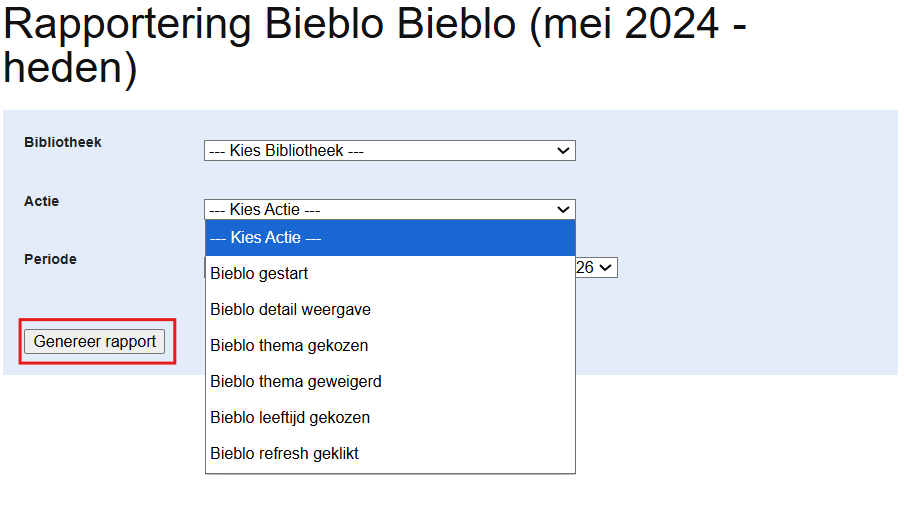Pick the 'Bieblo refresh geklikt' option
This screenshot has width=913, height=532.
tap(284, 454)
